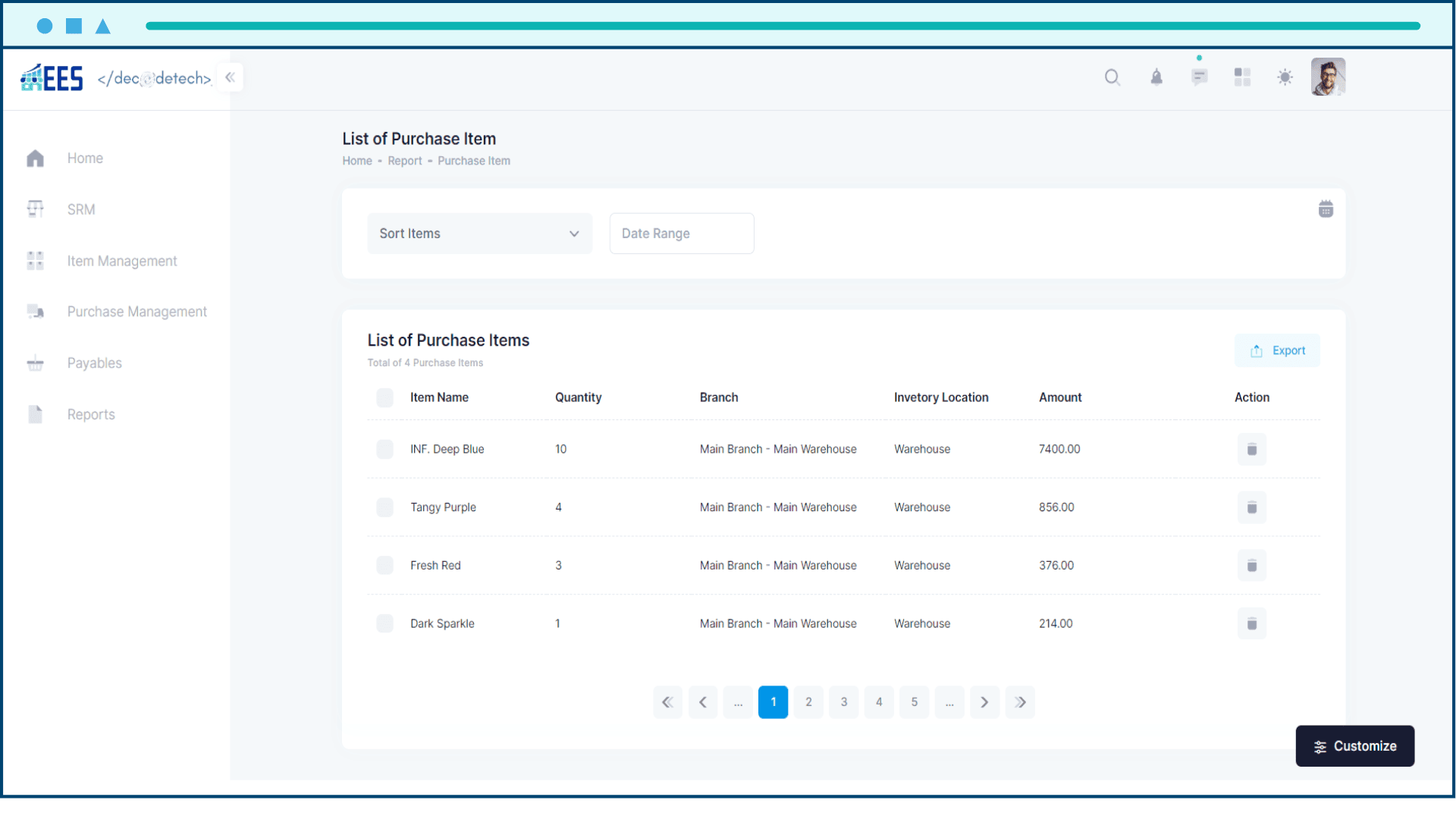The width and height of the screenshot is (1456, 819).
Task: Open the notifications bell icon
Action: [x=1156, y=77]
